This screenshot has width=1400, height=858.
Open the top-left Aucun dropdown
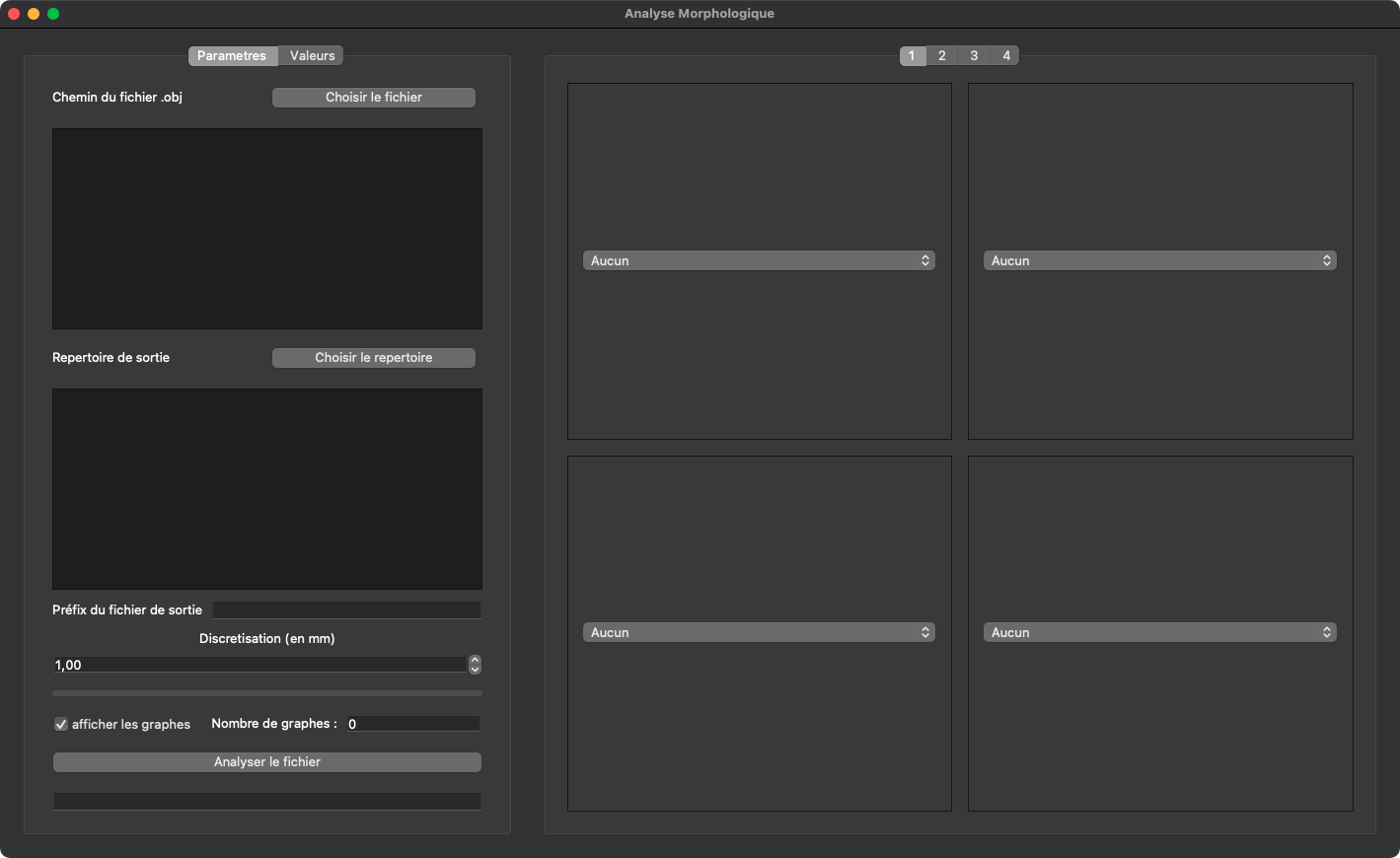point(758,260)
